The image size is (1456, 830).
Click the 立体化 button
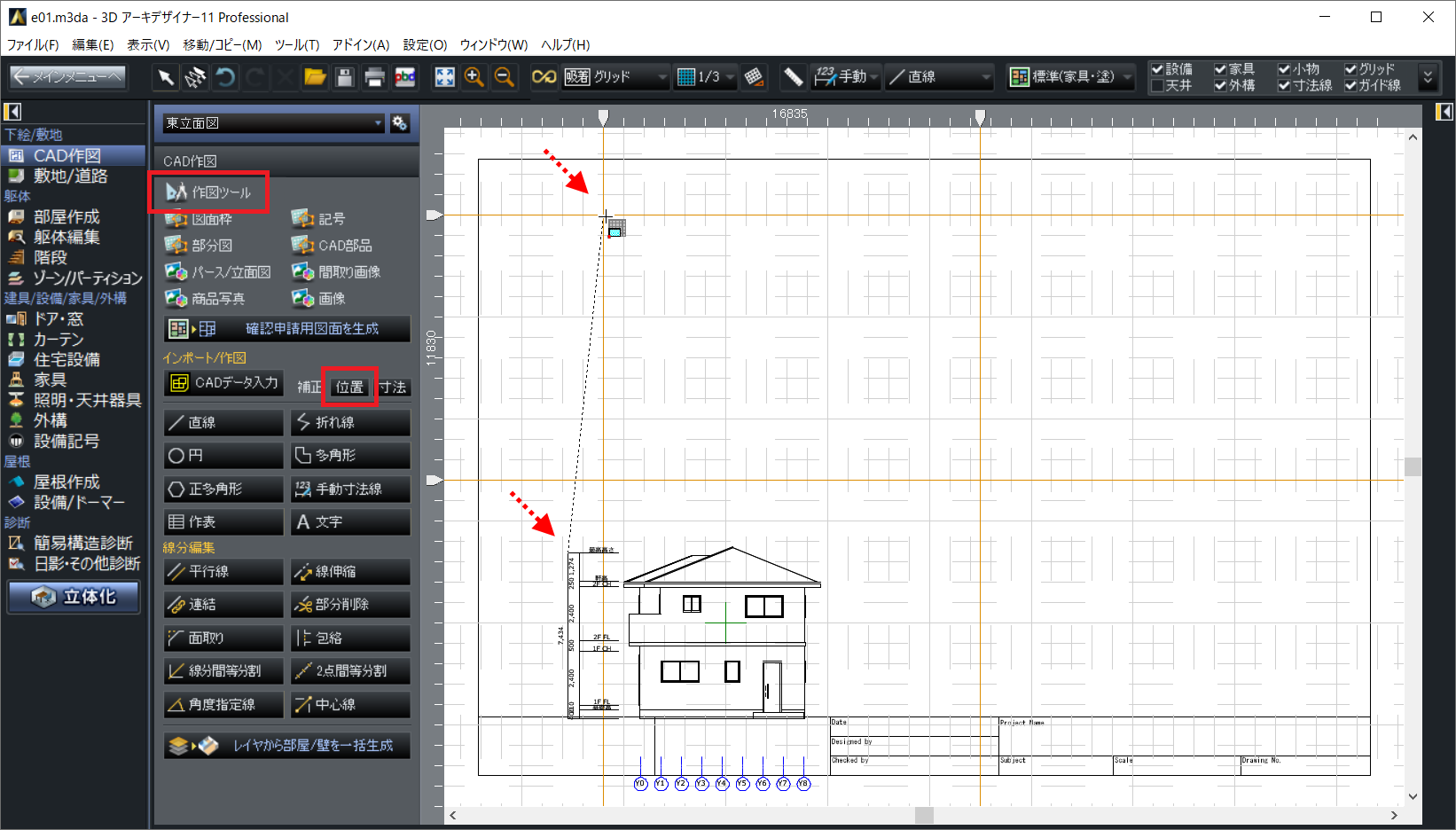(74, 597)
